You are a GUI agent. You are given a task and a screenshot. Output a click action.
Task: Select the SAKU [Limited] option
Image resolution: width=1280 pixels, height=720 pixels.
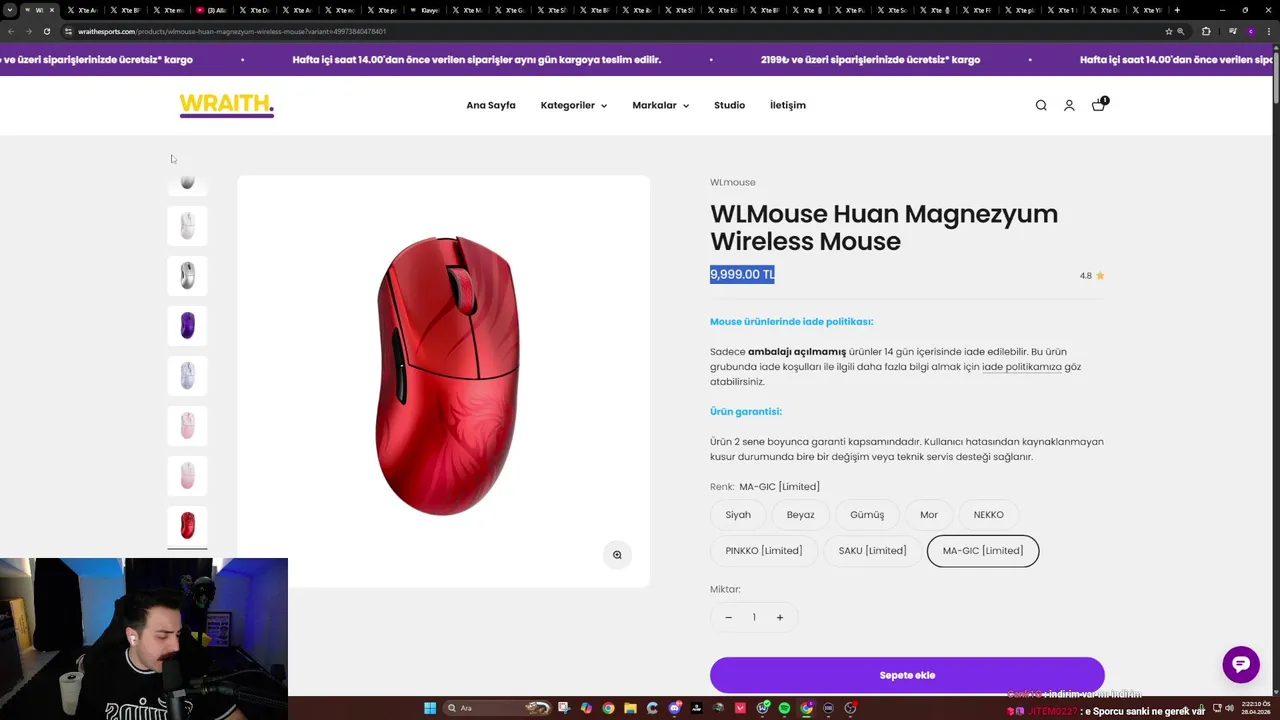click(x=873, y=551)
